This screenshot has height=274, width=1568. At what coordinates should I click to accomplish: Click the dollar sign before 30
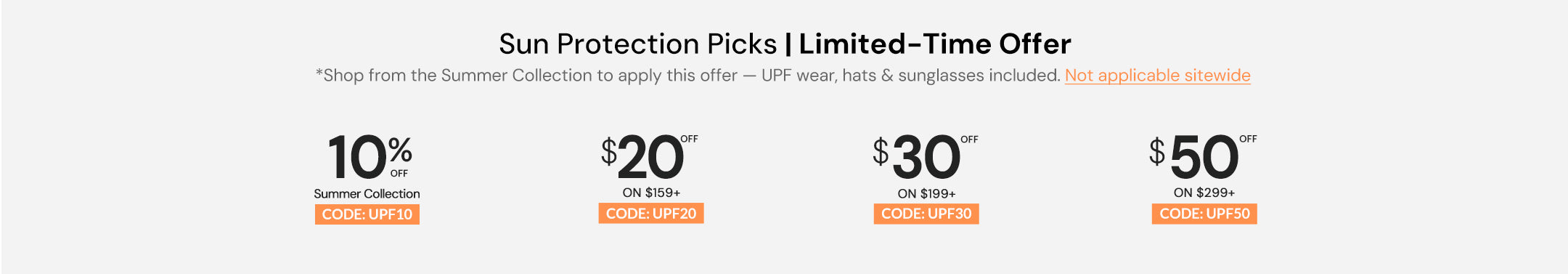tap(881, 151)
